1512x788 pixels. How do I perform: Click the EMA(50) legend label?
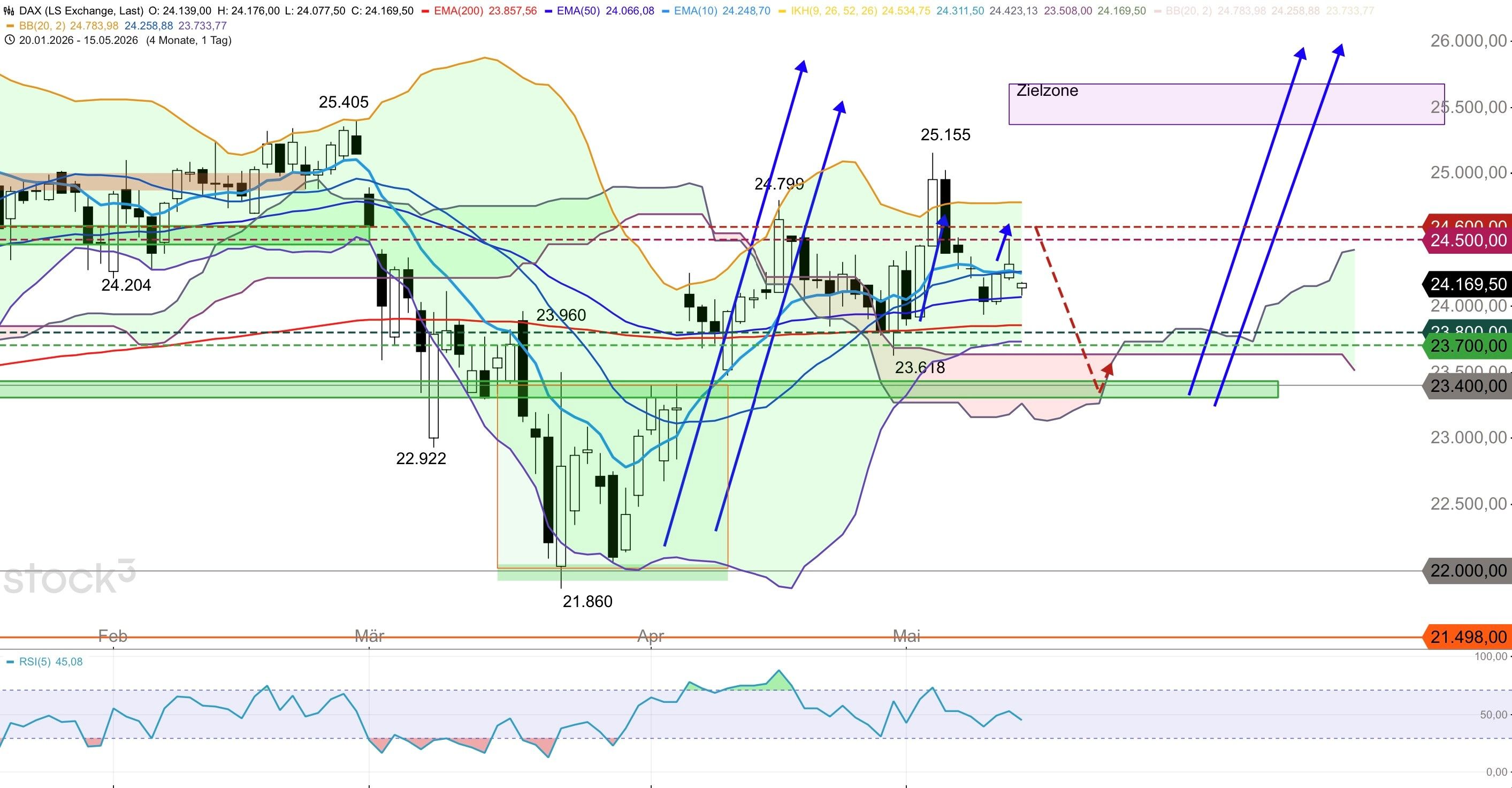[x=578, y=11]
